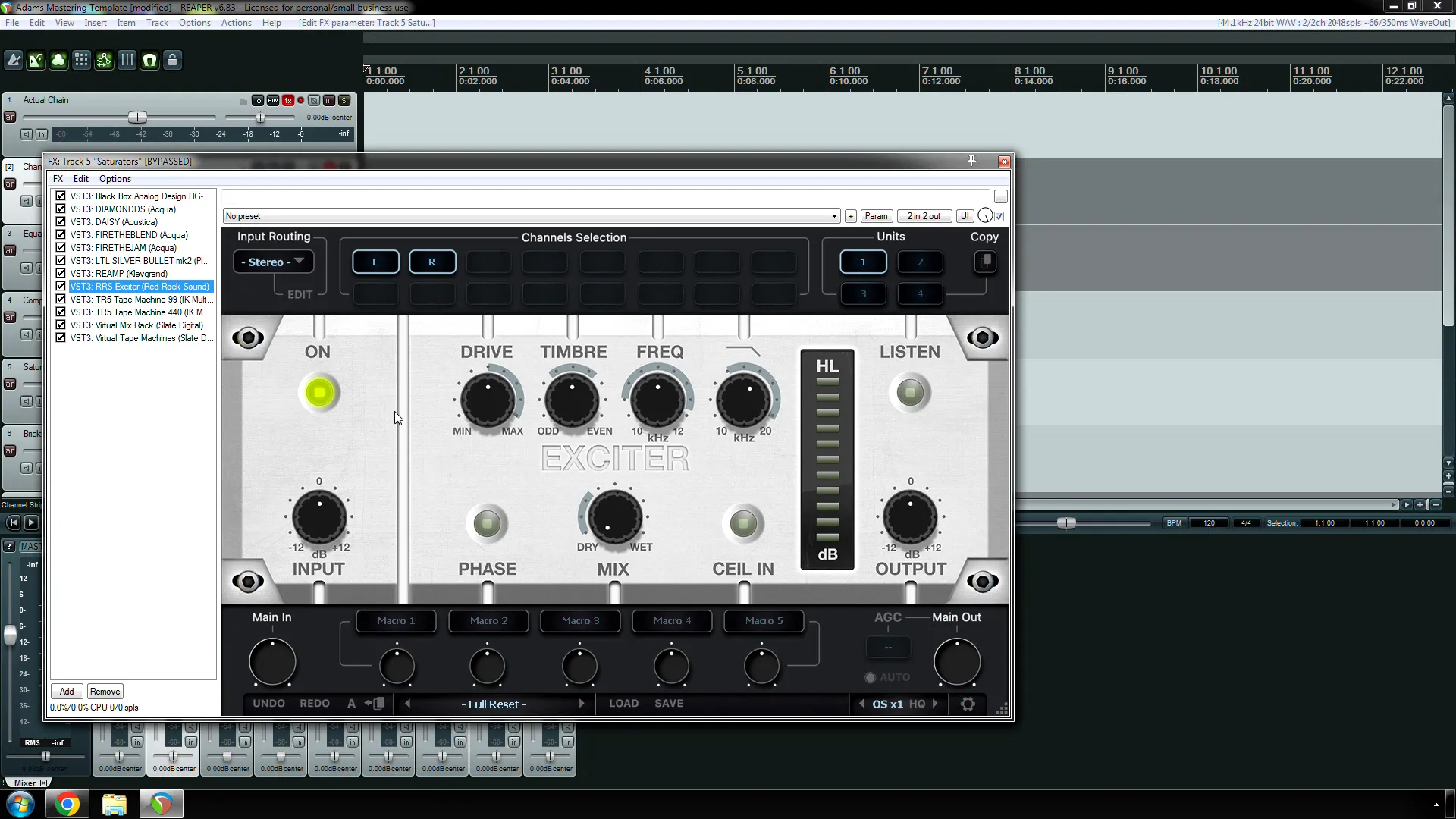
Task: Toggle the metronome toolbar icon
Action: 14,60
